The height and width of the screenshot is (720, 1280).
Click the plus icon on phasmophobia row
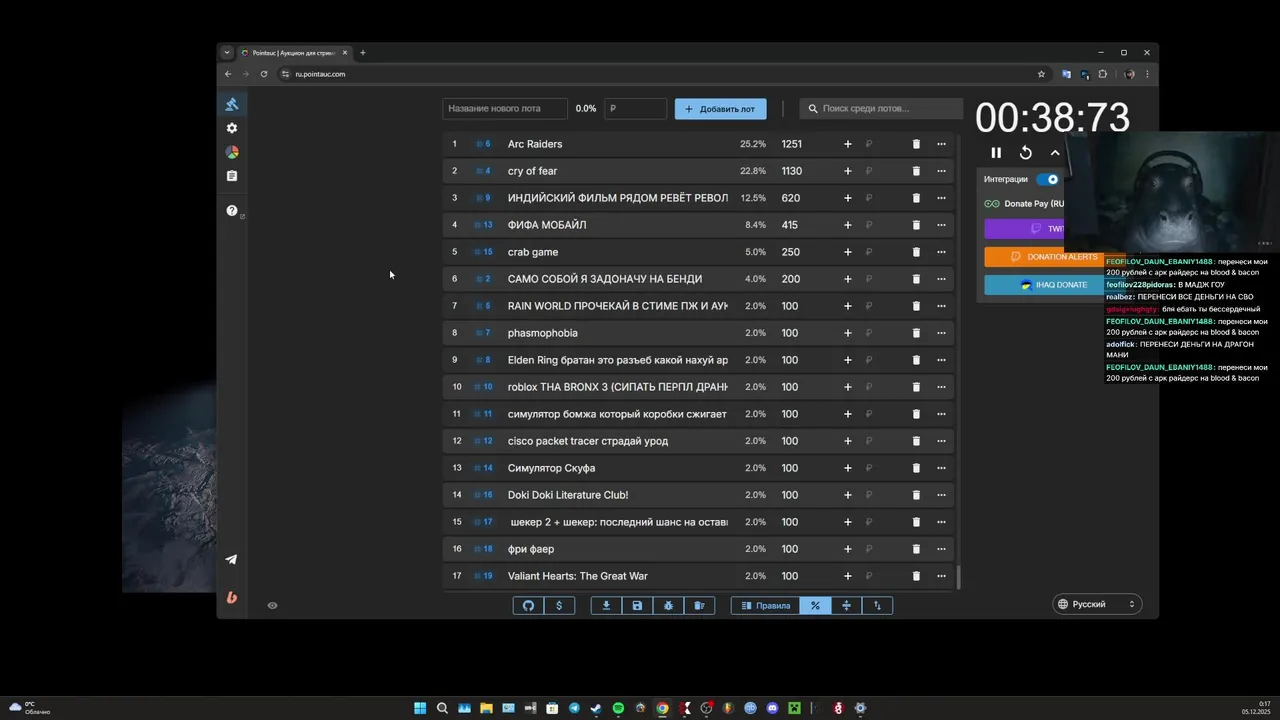pos(848,333)
